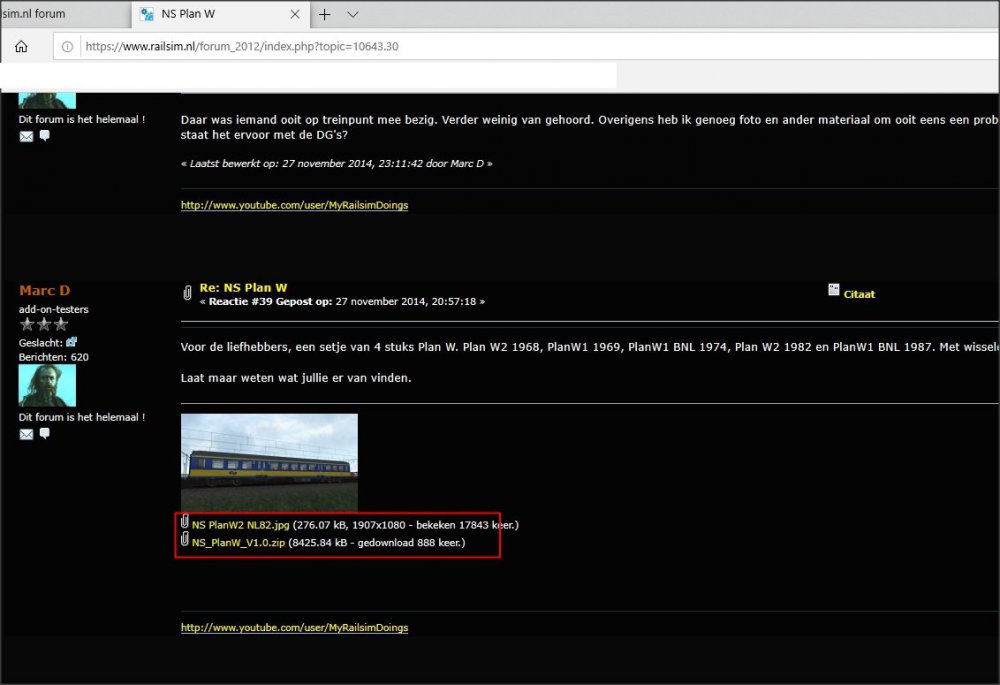Image resolution: width=1000 pixels, height=685 pixels.
Task: Click the site info icon in address bar
Action: pyautogui.click(x=67, y=46)
